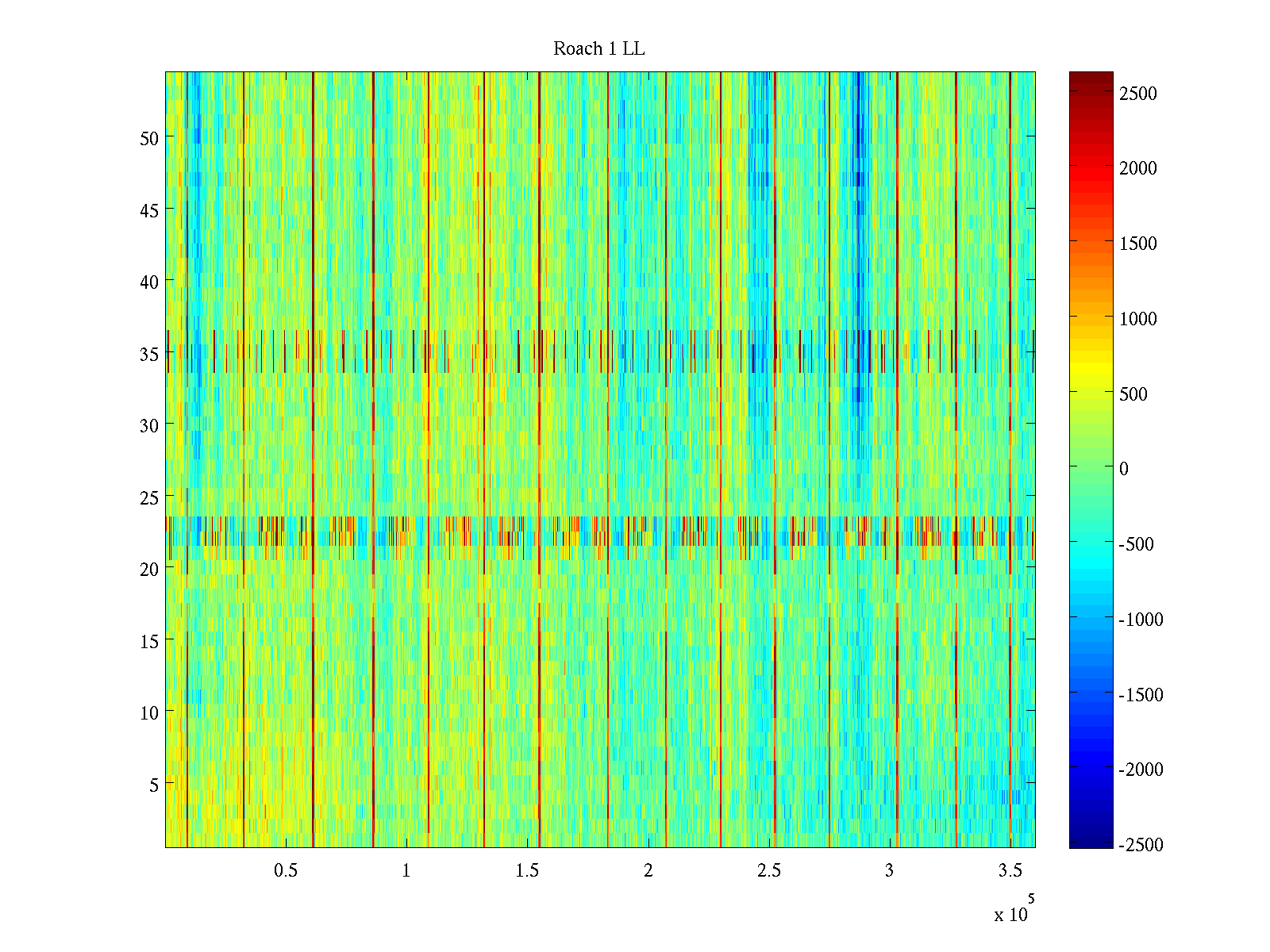Click the x-axis tick label 3.5
The image size is (1270, 952).
[1010, 870]
